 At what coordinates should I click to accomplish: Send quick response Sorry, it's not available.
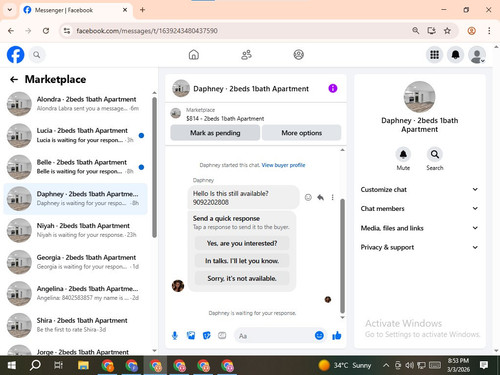[x=242, y=278]
